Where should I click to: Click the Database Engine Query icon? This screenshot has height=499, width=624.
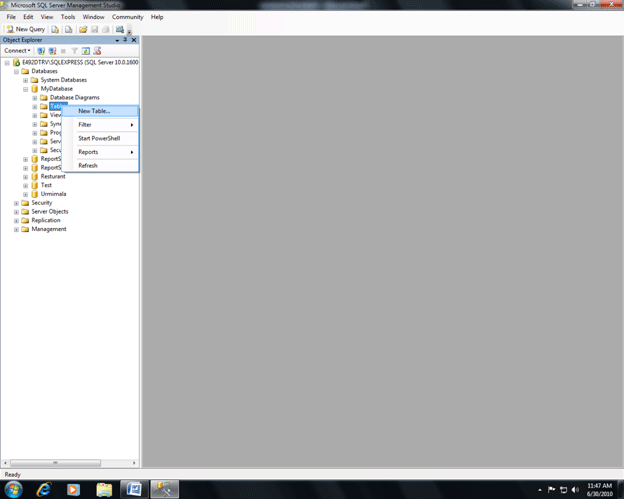click(x=55, y=29)
